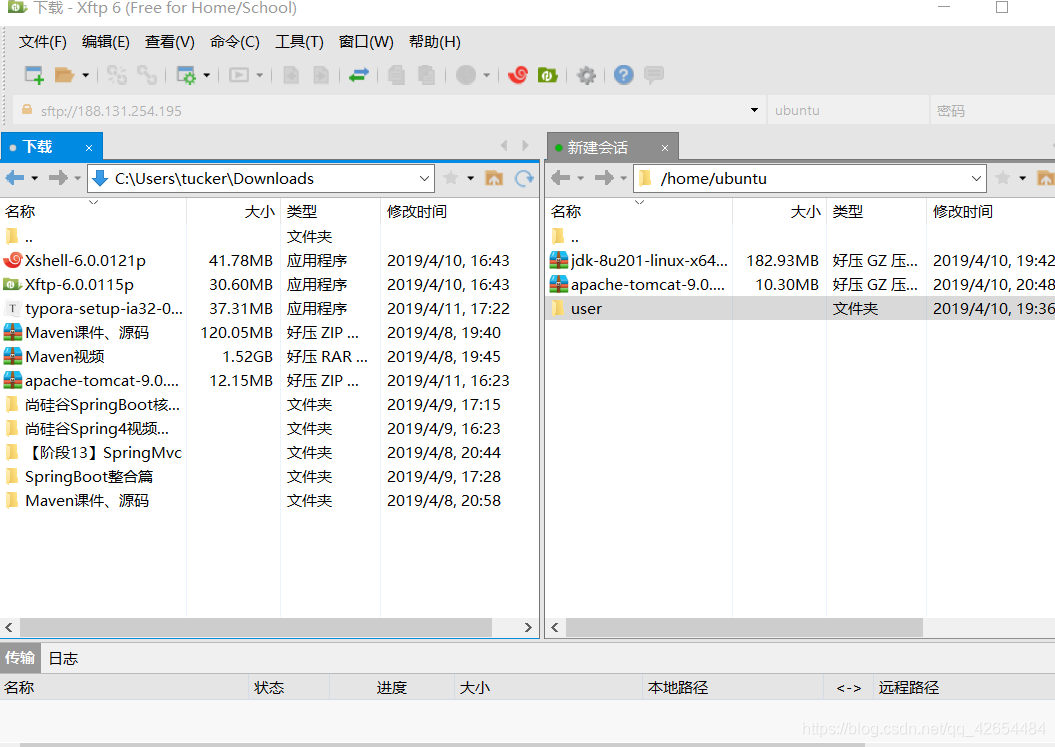Go back in local pane navigation
1055x747 pixels.
[15, 178]
